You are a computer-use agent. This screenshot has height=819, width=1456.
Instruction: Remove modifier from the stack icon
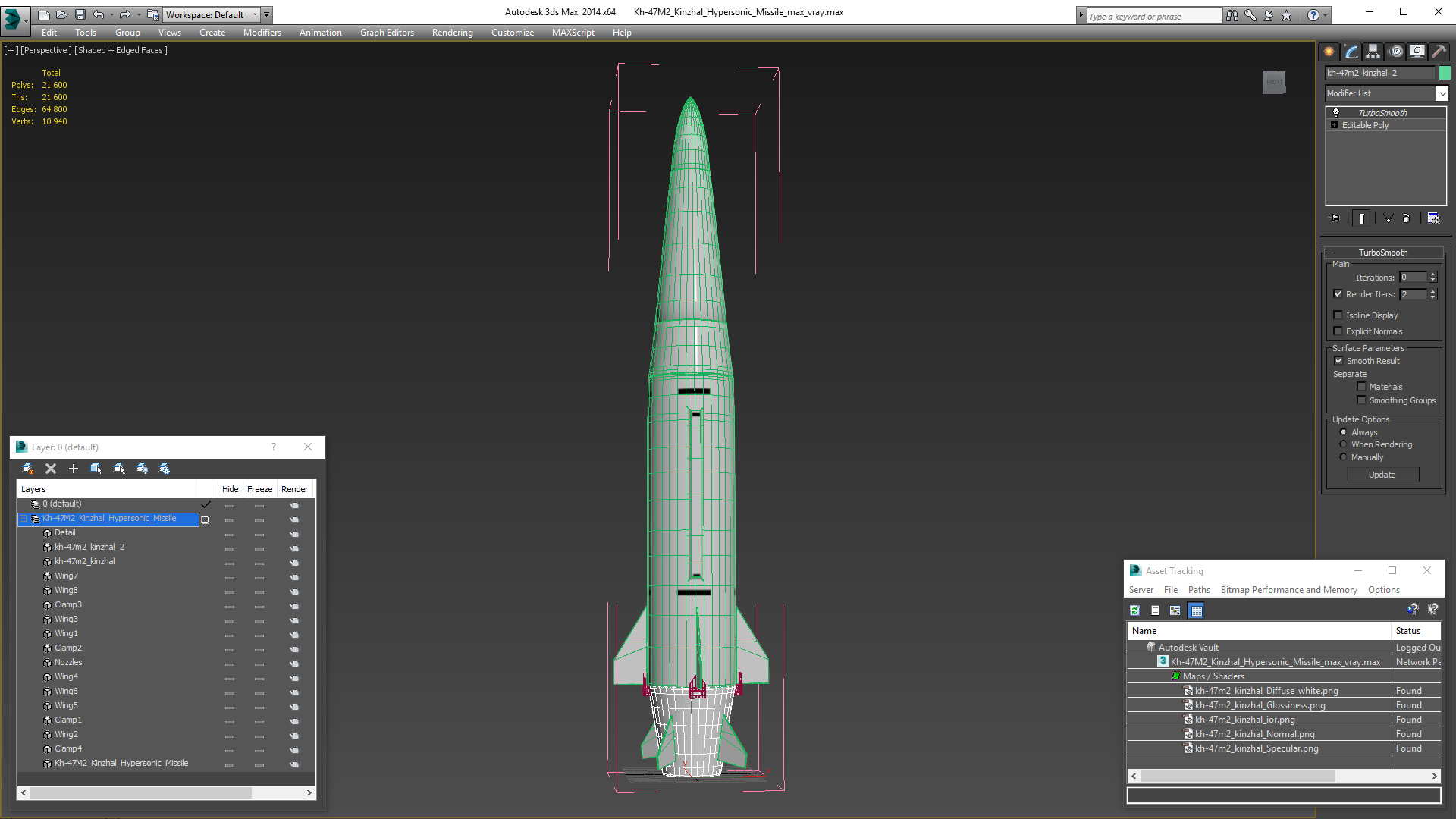[1407, 218]
